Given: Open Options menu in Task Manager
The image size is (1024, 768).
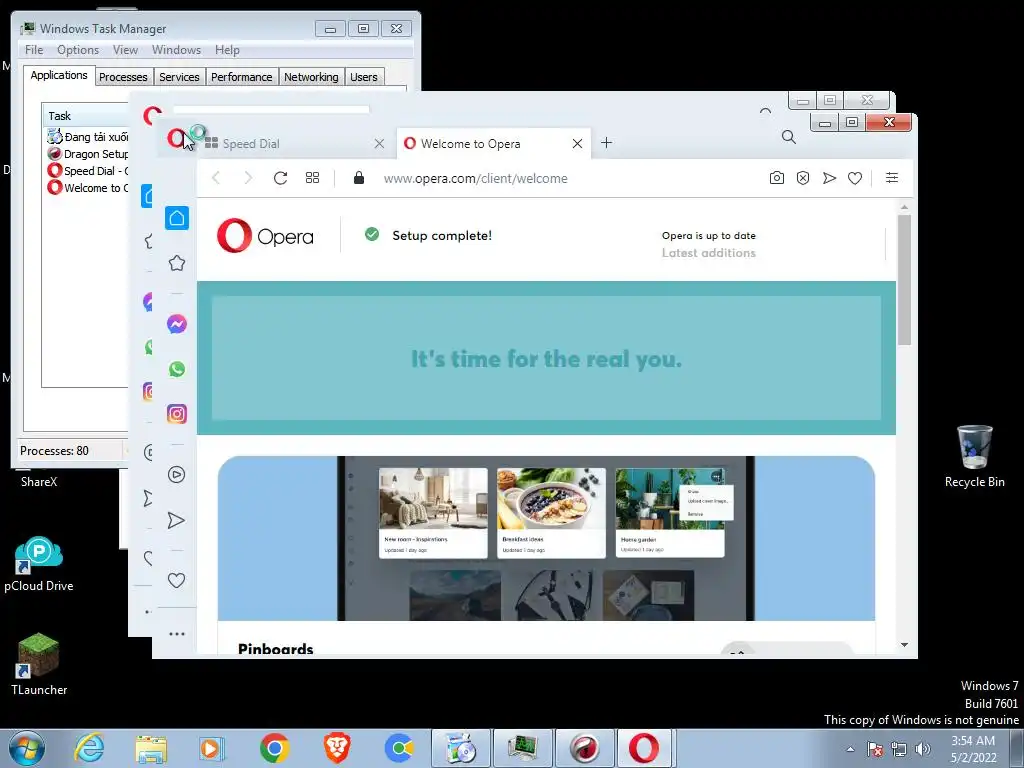Looking at the screenshot, I should pos(78,50).
